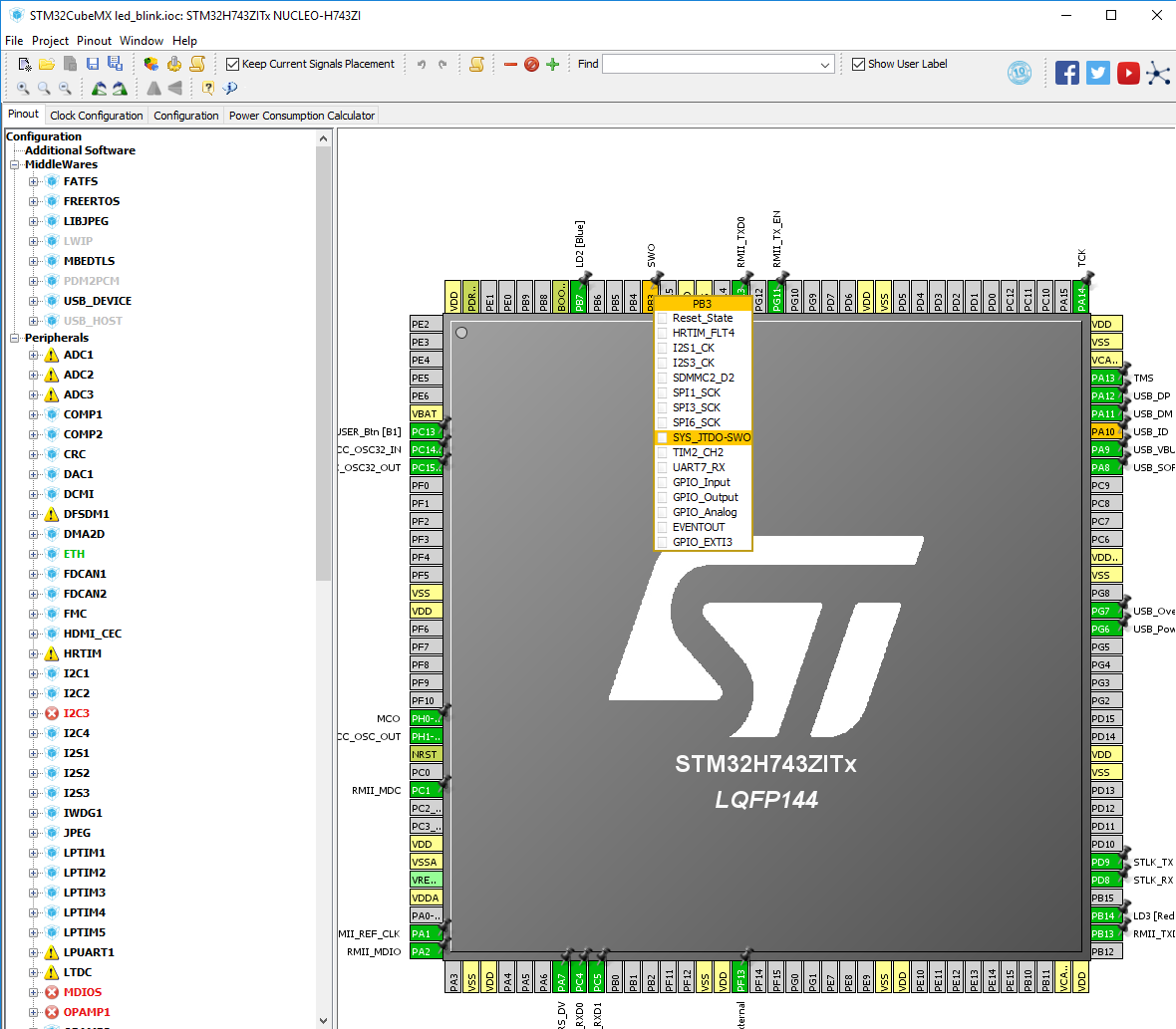Check TIM2_CH2 in the PB3 popup
This screenshot has width=1176, height=1029.
(663, 452)
